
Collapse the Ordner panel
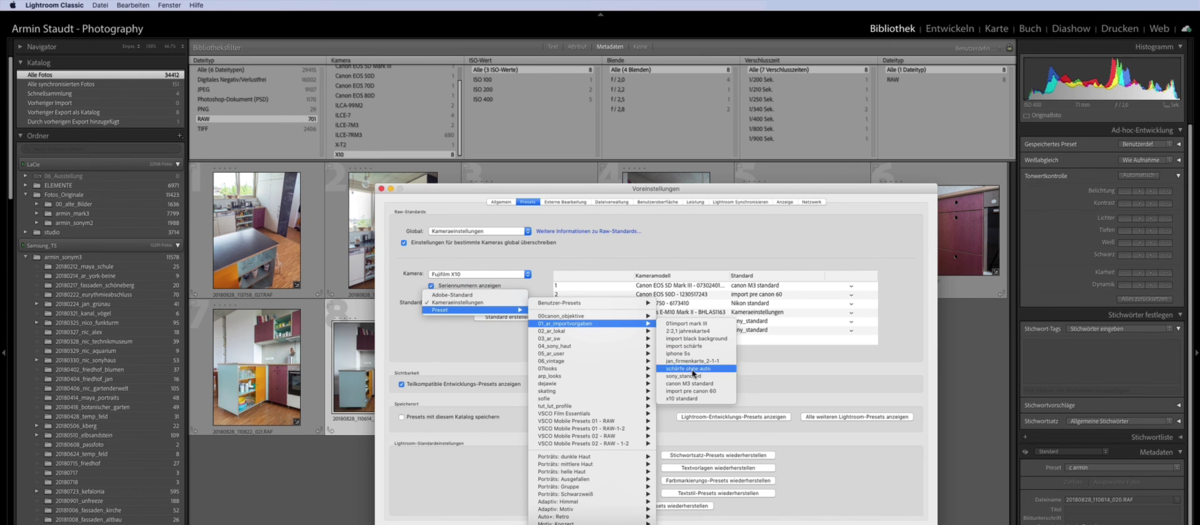(x=21, y=135)
